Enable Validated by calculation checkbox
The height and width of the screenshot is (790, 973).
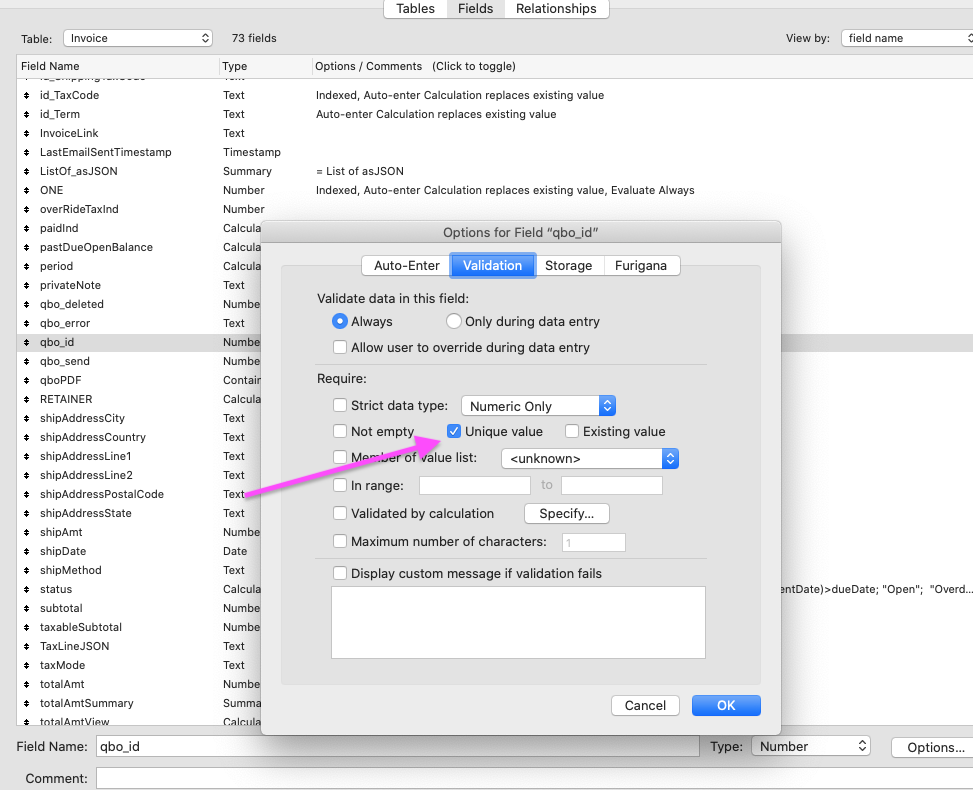pos(339,513)
